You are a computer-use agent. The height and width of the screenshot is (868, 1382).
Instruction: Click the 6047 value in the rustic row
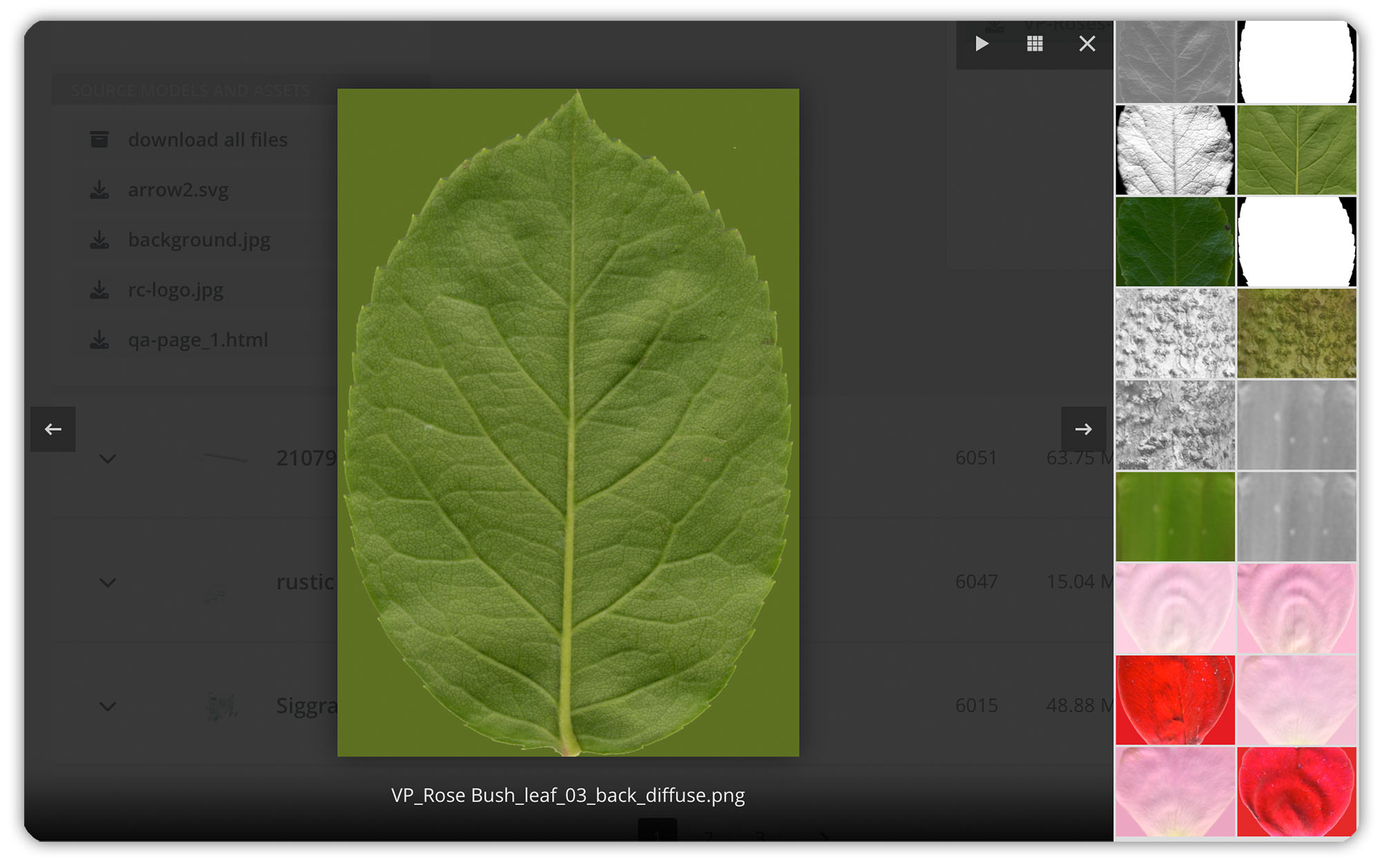pos(976,582)
